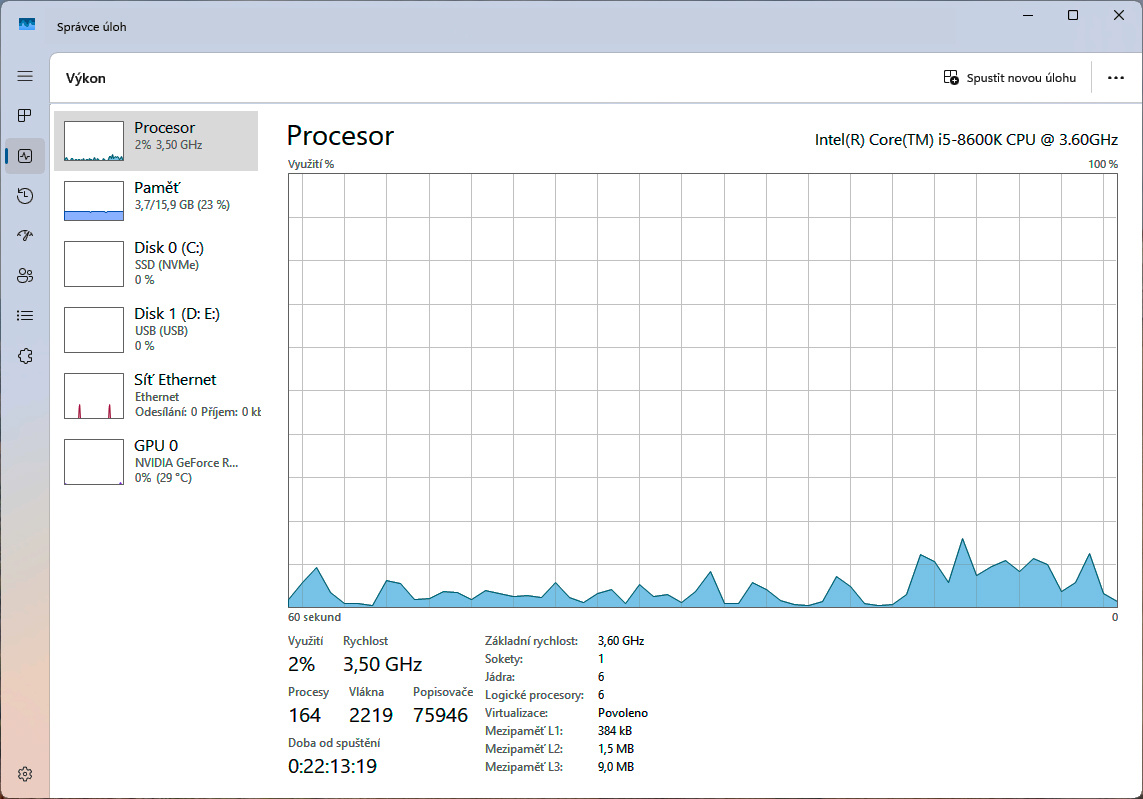Open the Users page icon

(x=25, y=276)
